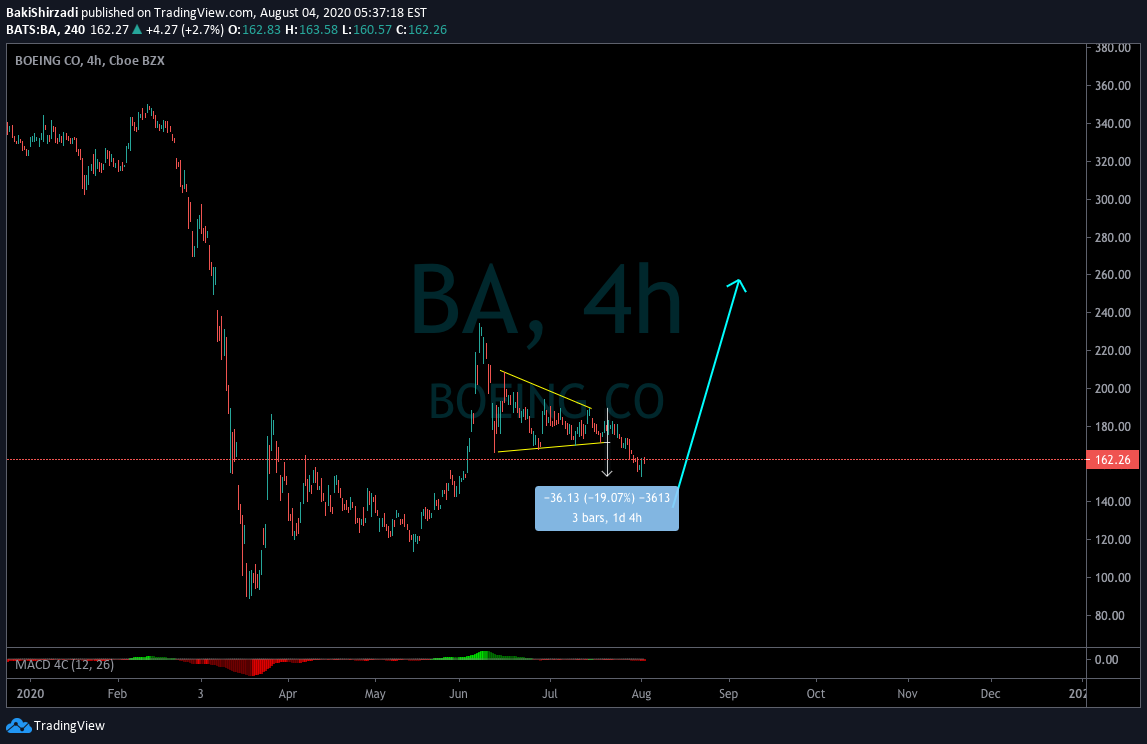
Task: Click the 220.00 price axis label
Action: [x=1113, y=351]
